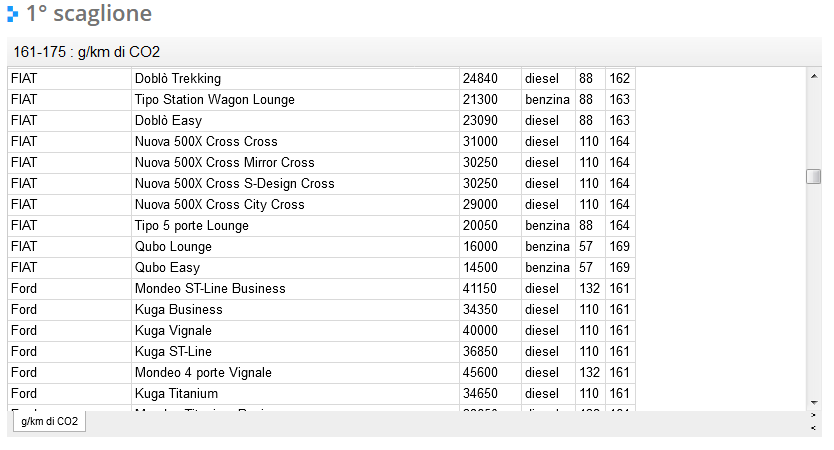Select the Tipo 5 porte Lounge cell
Screen dimensions: 834x450
(295, 226)
